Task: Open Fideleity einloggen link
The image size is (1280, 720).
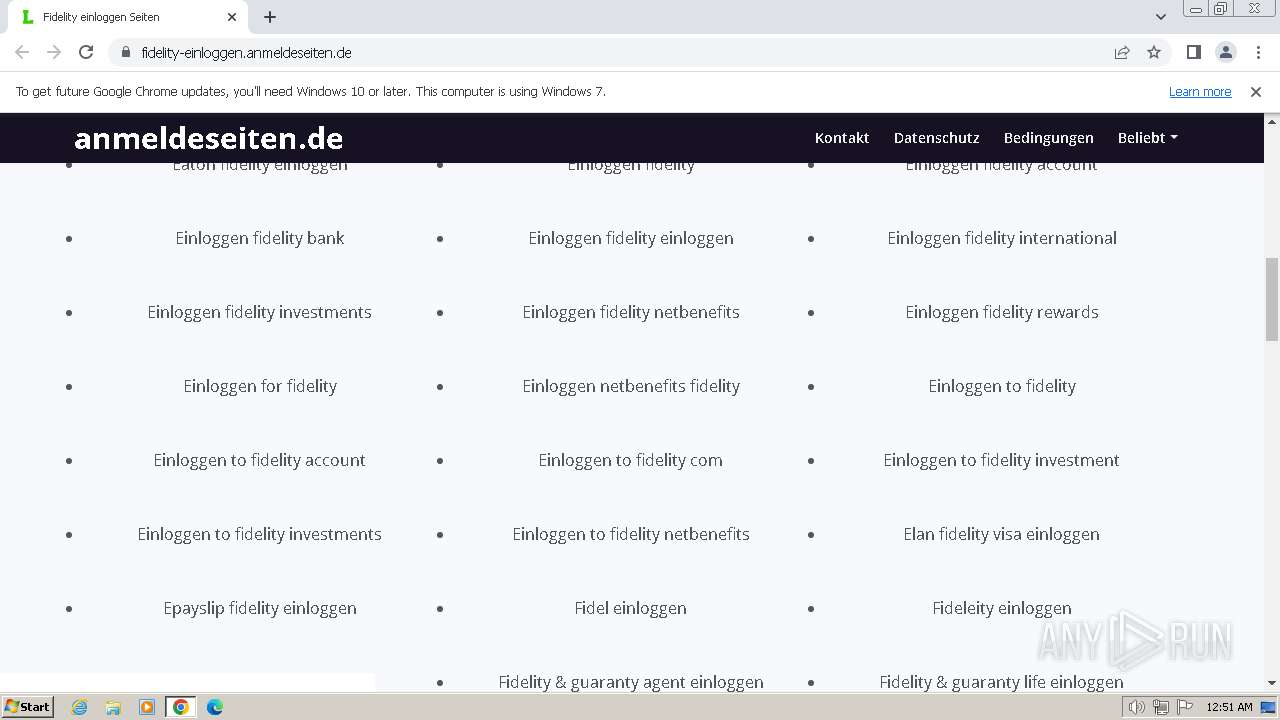Action: 1002,608
